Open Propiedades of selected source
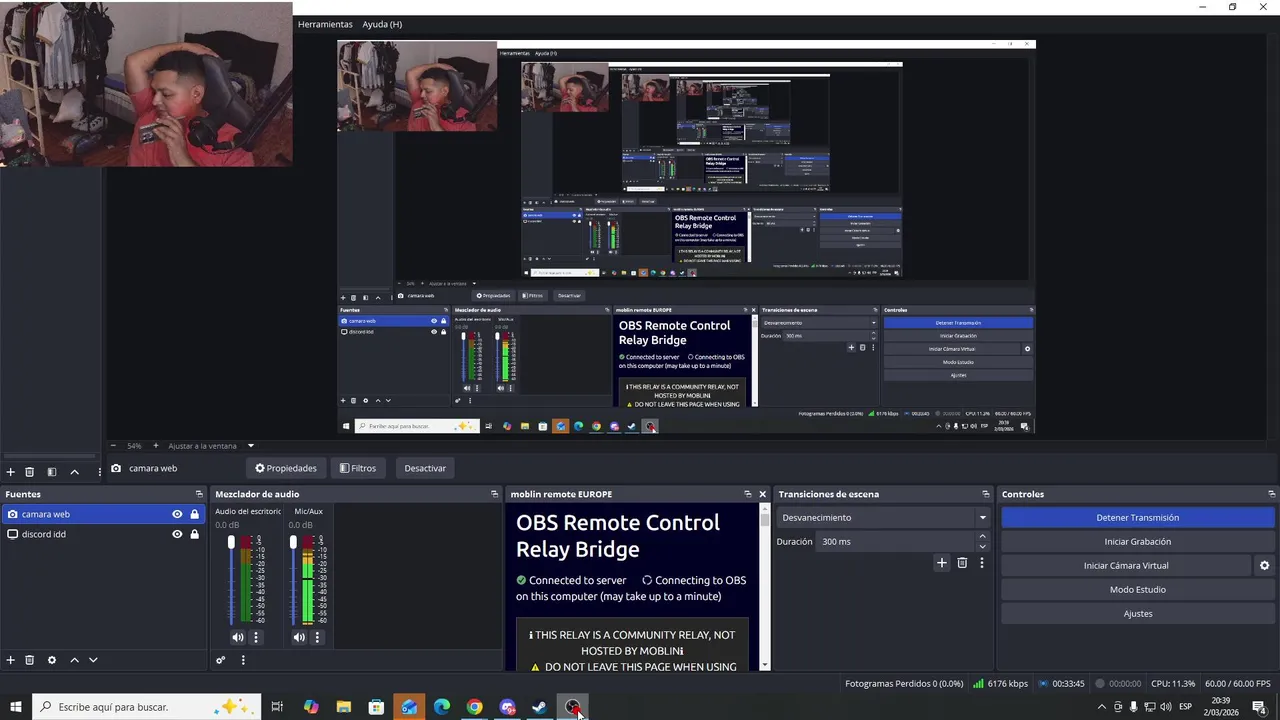 click(x=286, y=468)
